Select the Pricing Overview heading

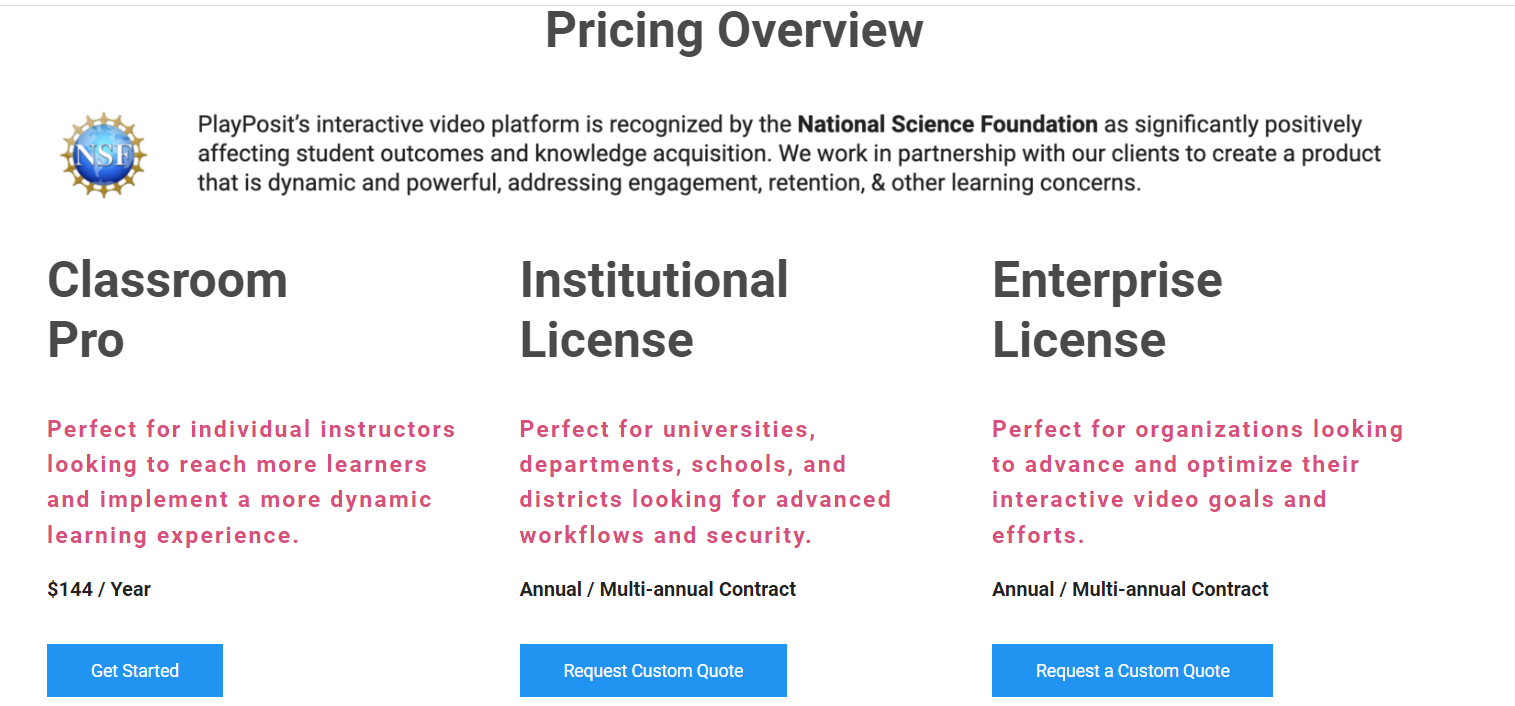coord(734,30)
